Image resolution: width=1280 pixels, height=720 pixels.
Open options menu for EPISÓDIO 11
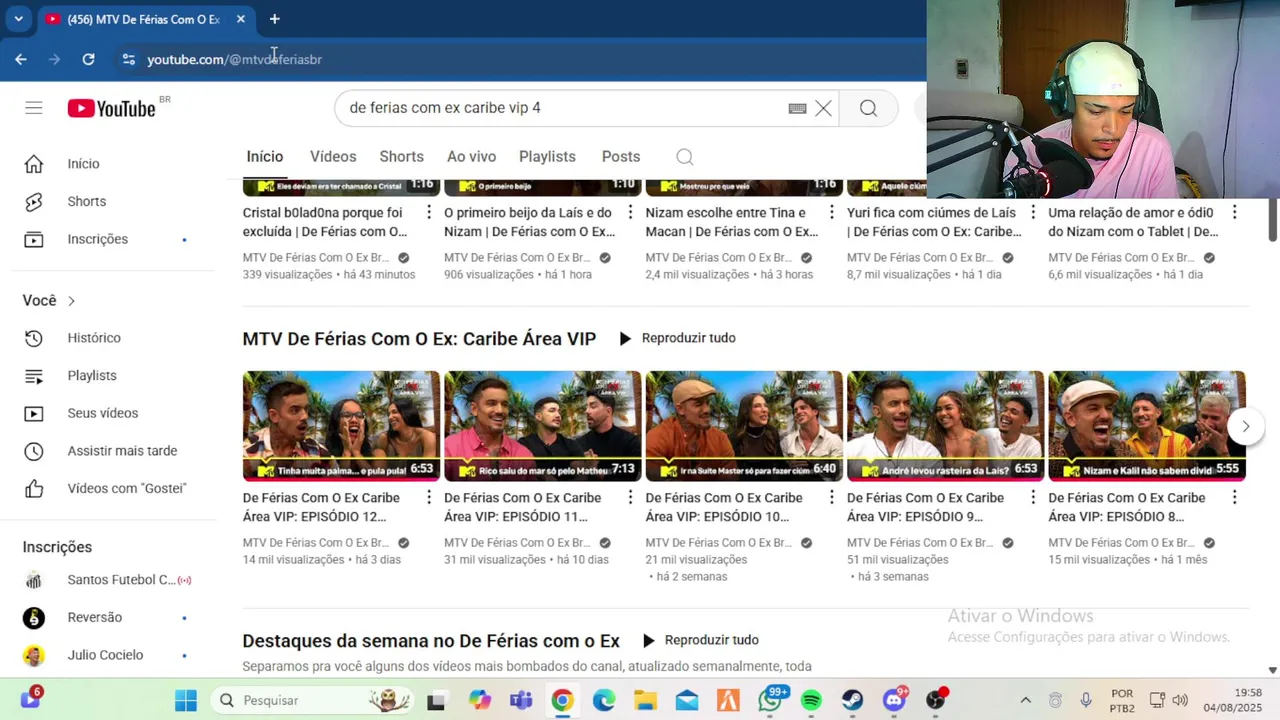point(630,497)
